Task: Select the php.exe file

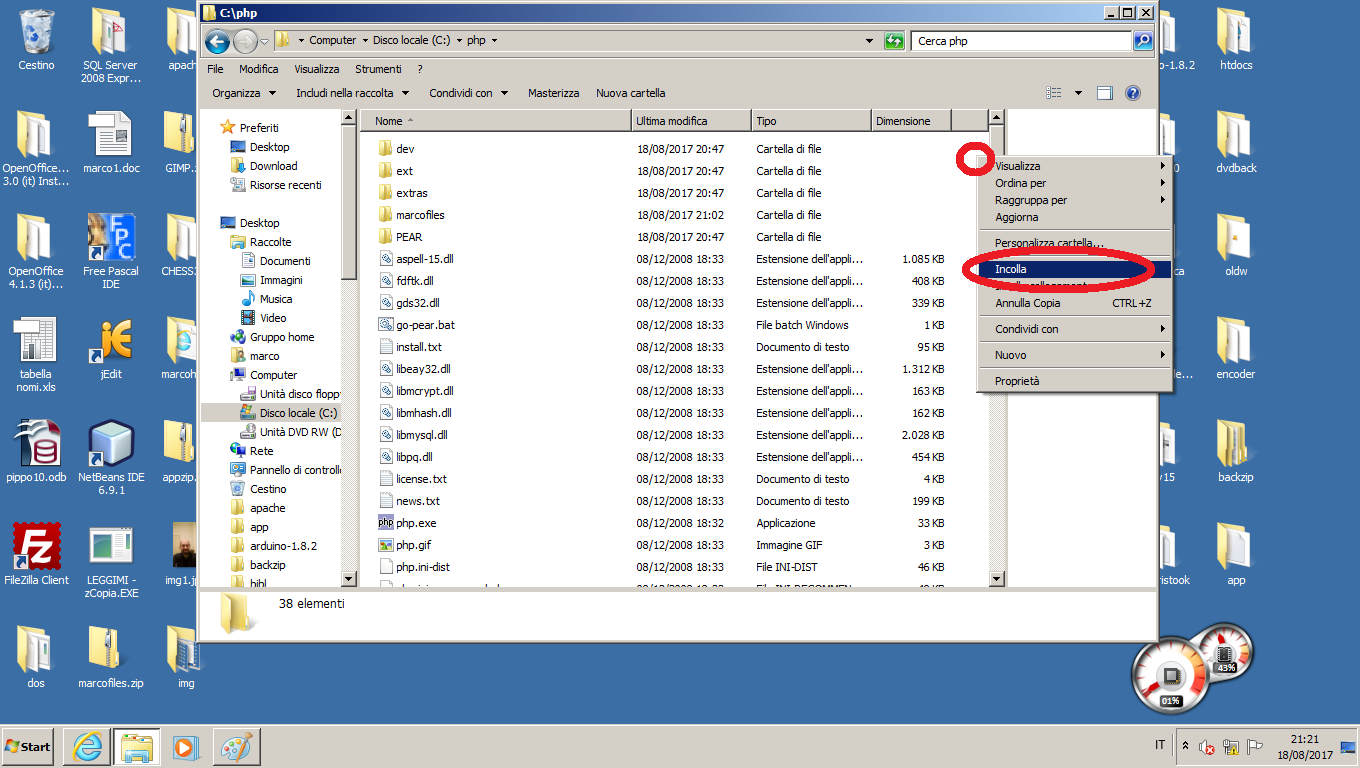Action: [x=415, y=523]
